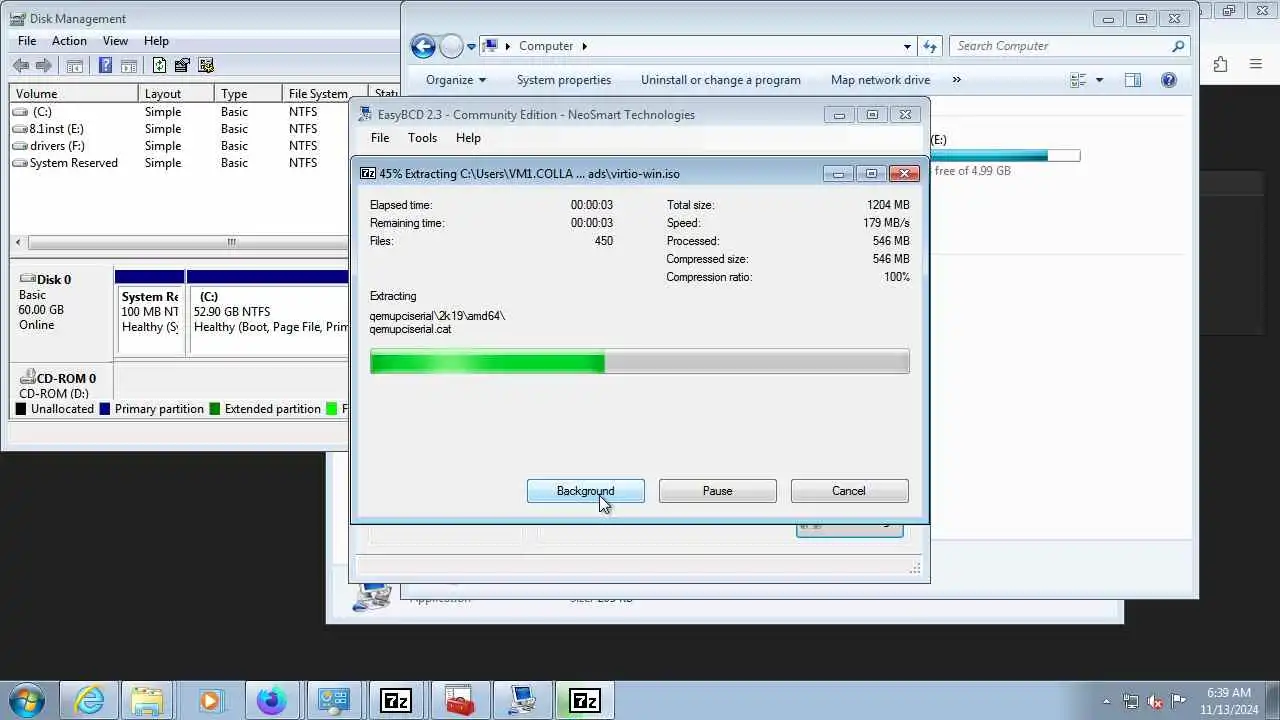Open the Firefox hamburger menu icon

(1255, 64)
